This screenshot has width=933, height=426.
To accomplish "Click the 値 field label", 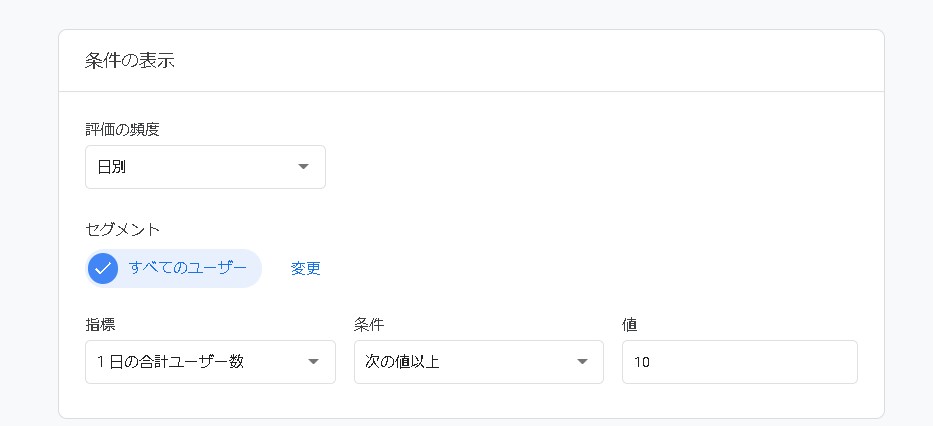I will 630,324.
